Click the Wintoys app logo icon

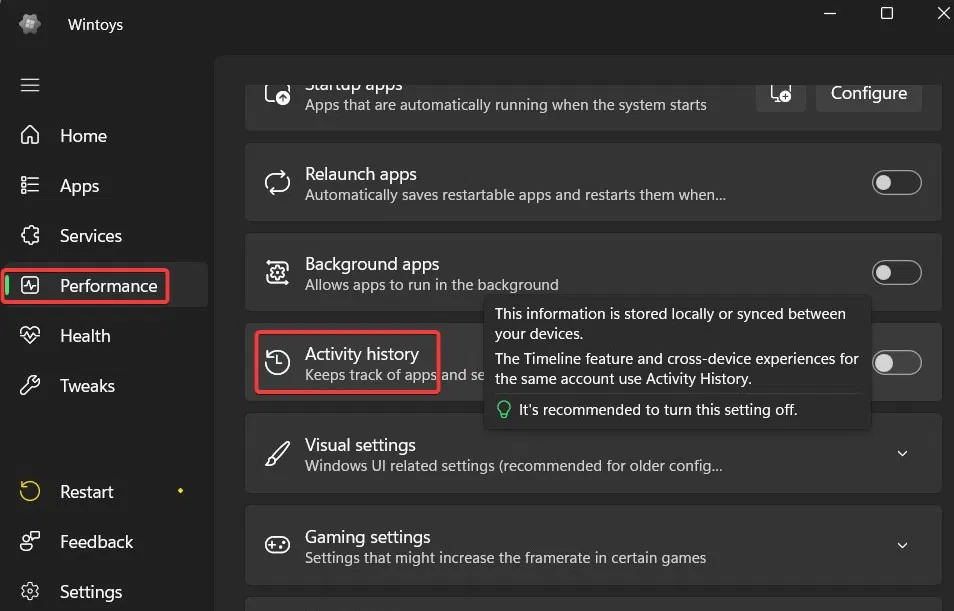(x=30, y=24)
